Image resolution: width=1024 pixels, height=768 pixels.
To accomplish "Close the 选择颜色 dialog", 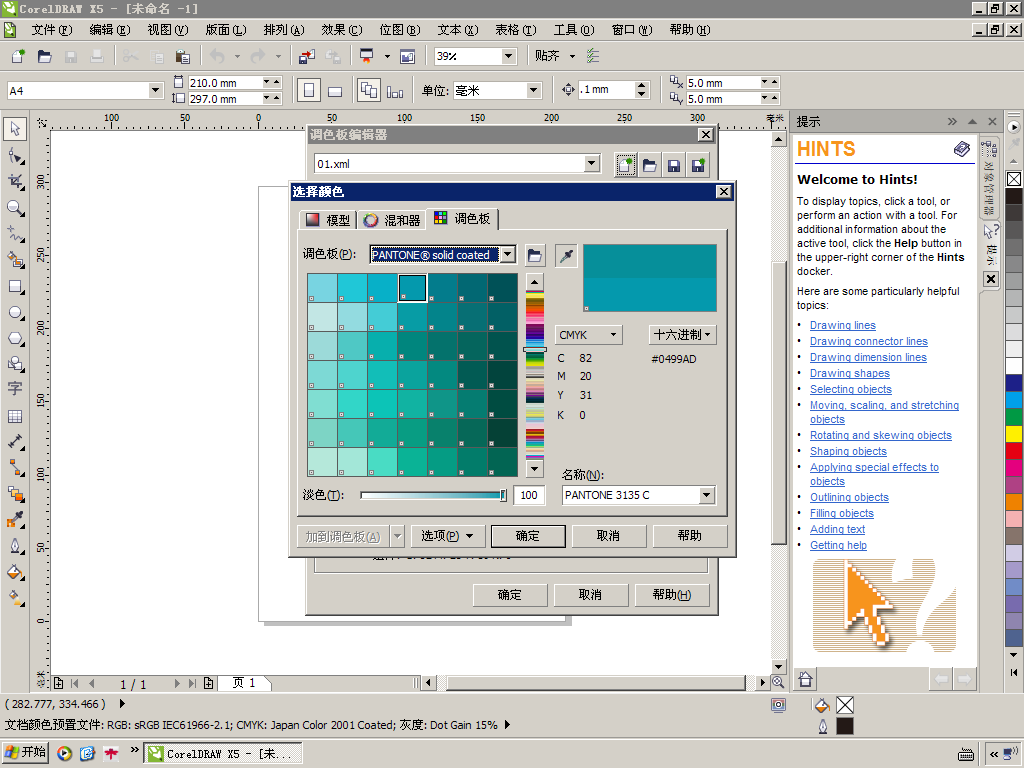I will pyautogui.click(x=724, y=191).
